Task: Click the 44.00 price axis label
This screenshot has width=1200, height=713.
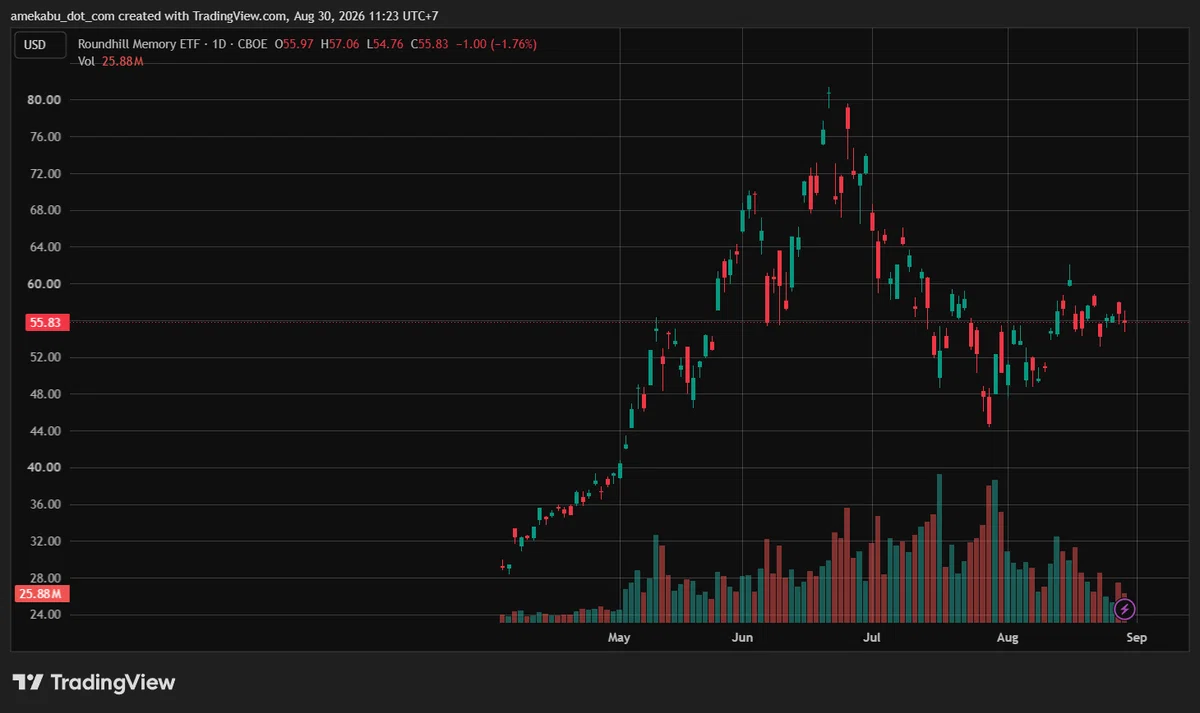Action: click(x=45, y=431)
